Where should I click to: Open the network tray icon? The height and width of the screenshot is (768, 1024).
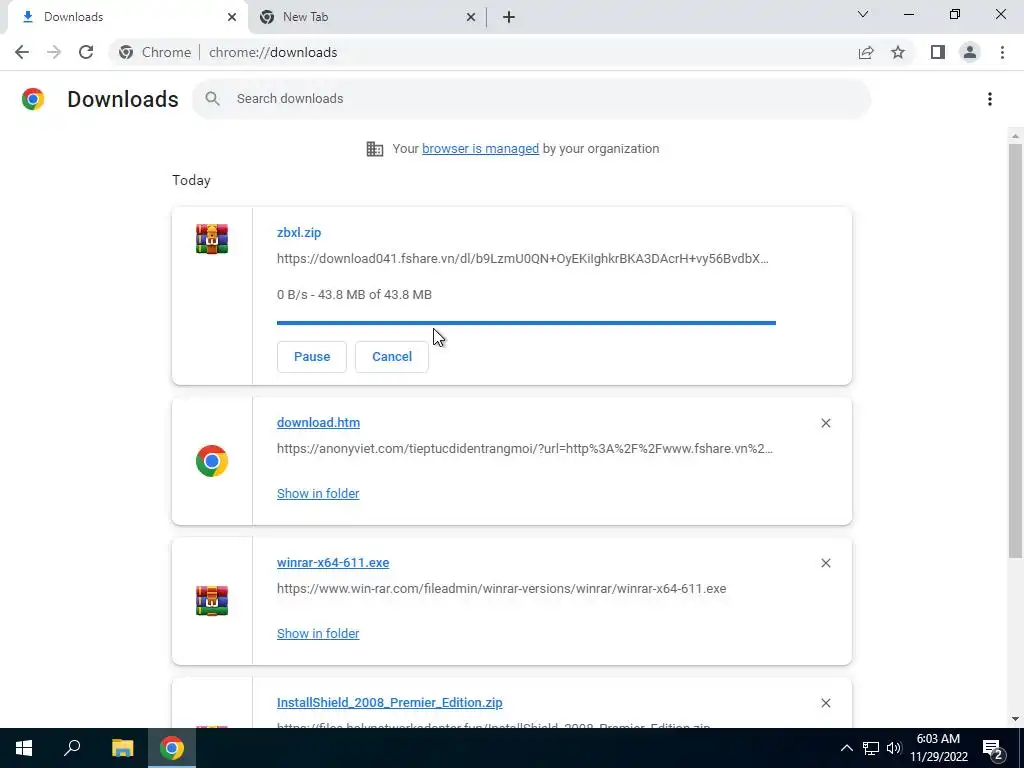point(871,748)
